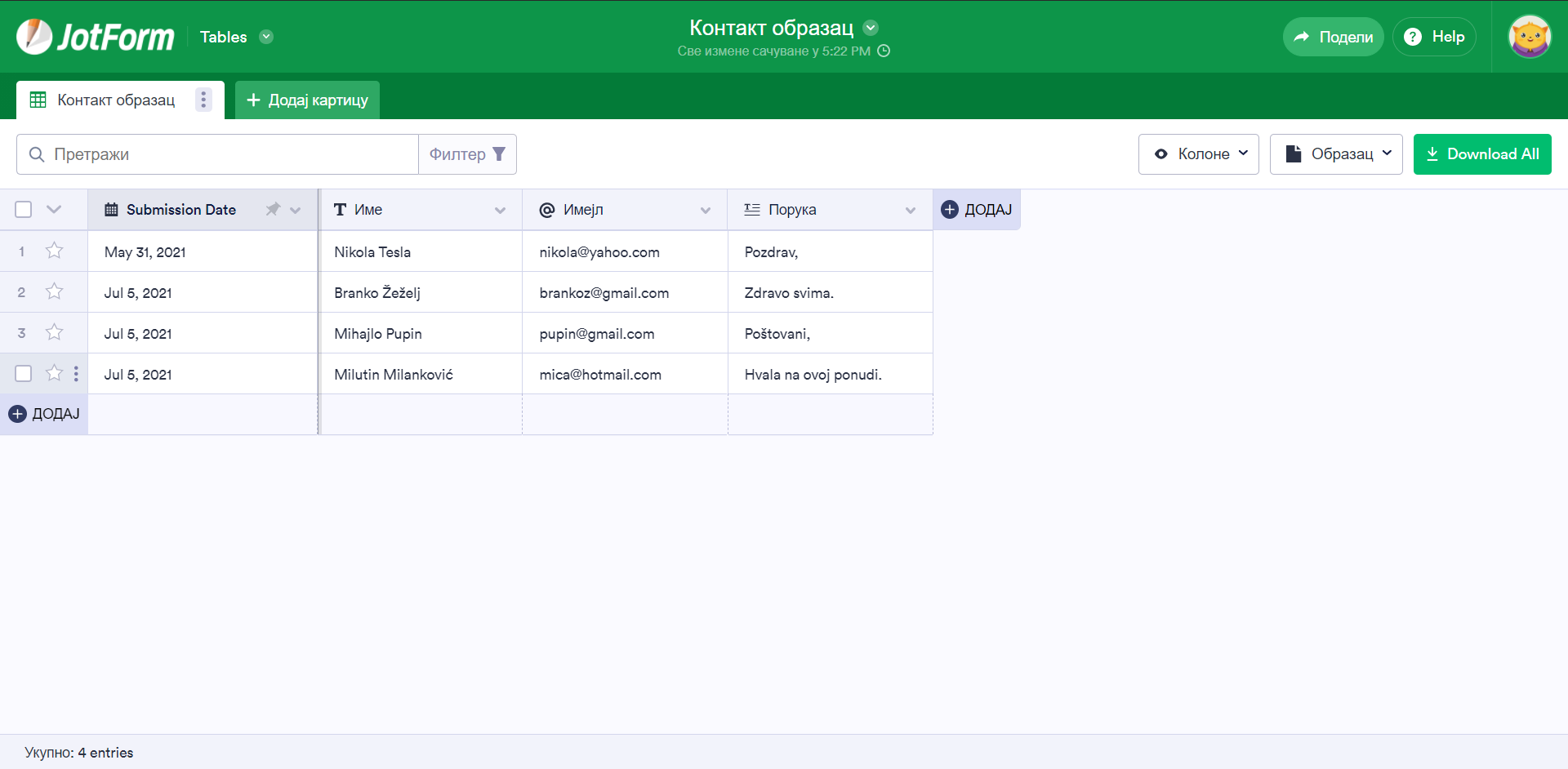Expand the Име column menu
Screen dimensions: 1568x769
click(x=500, y=211)
